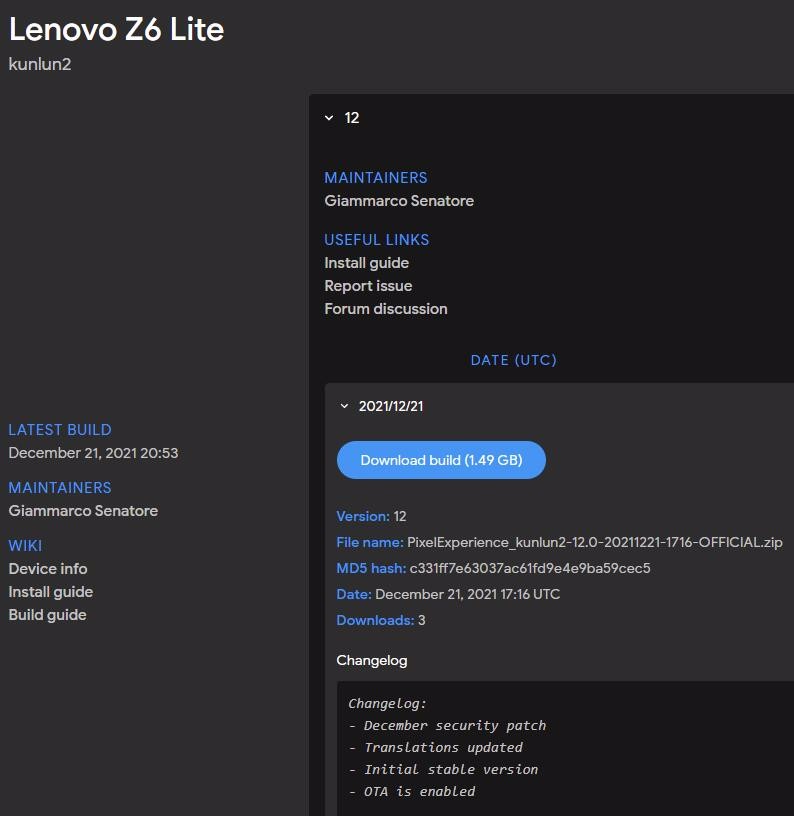Viewport: 794px width, 816px height.
Task: Click the 'OTA is enabled' changelog line
Action: click(x=419, y=791)
